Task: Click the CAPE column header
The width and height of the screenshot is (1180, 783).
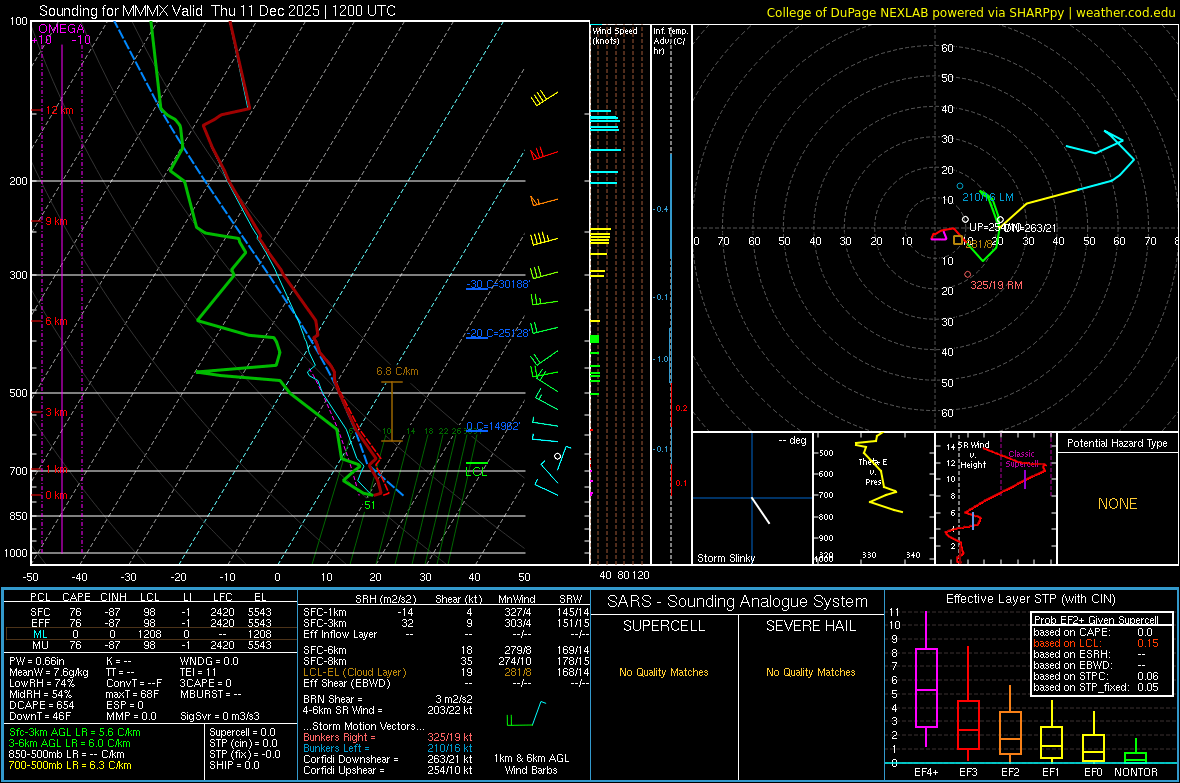Action: 76,597
